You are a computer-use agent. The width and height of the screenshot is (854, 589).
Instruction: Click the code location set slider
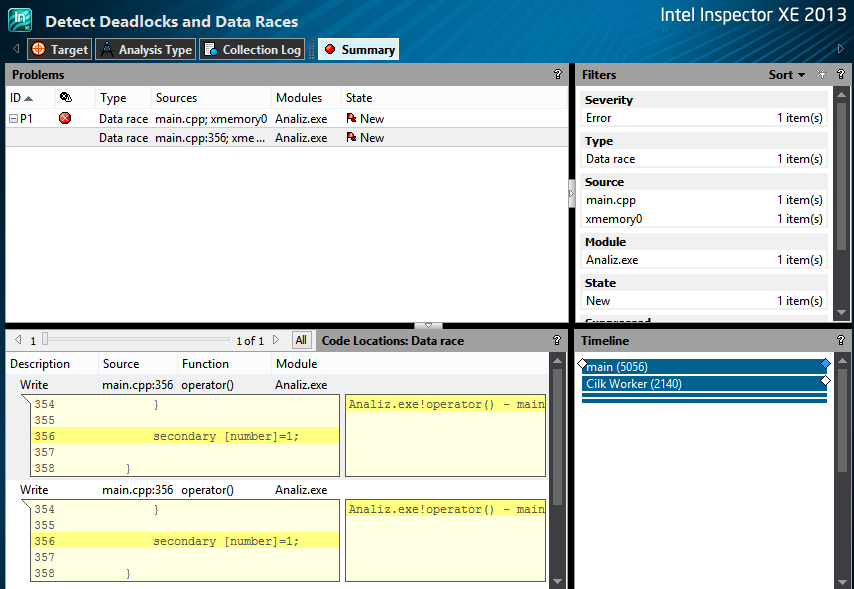click(x=45, y=339)
